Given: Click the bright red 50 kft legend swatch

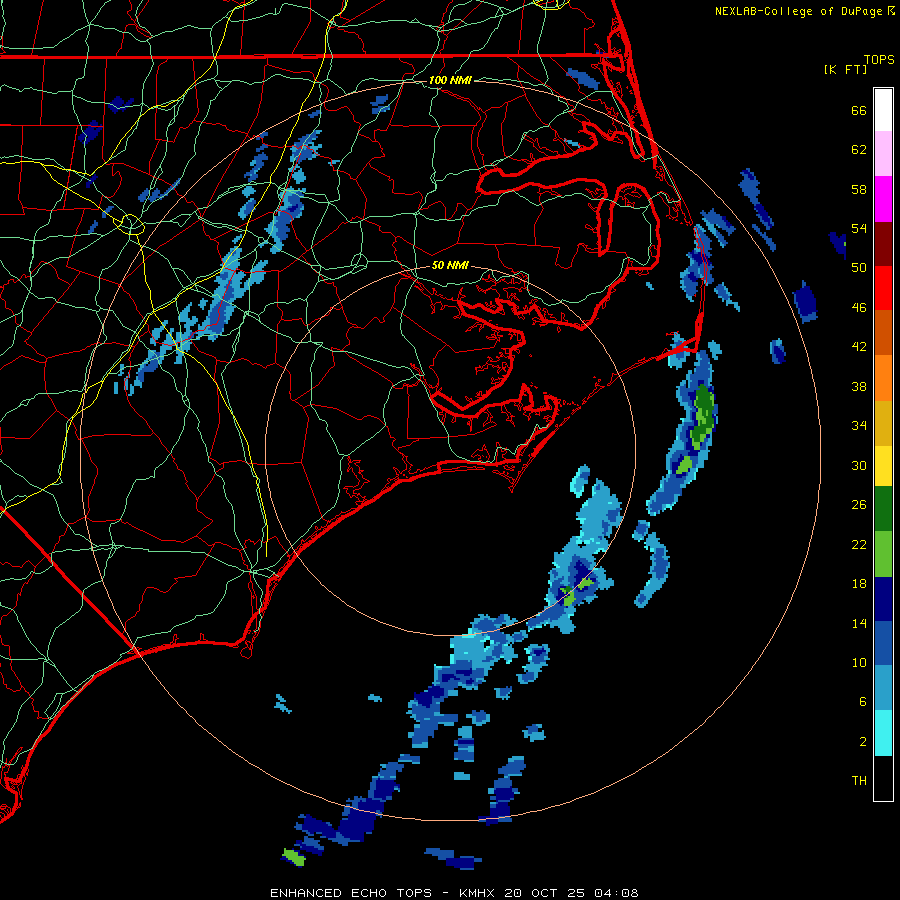Looking at the screenshot, I should tap(883, 288).
